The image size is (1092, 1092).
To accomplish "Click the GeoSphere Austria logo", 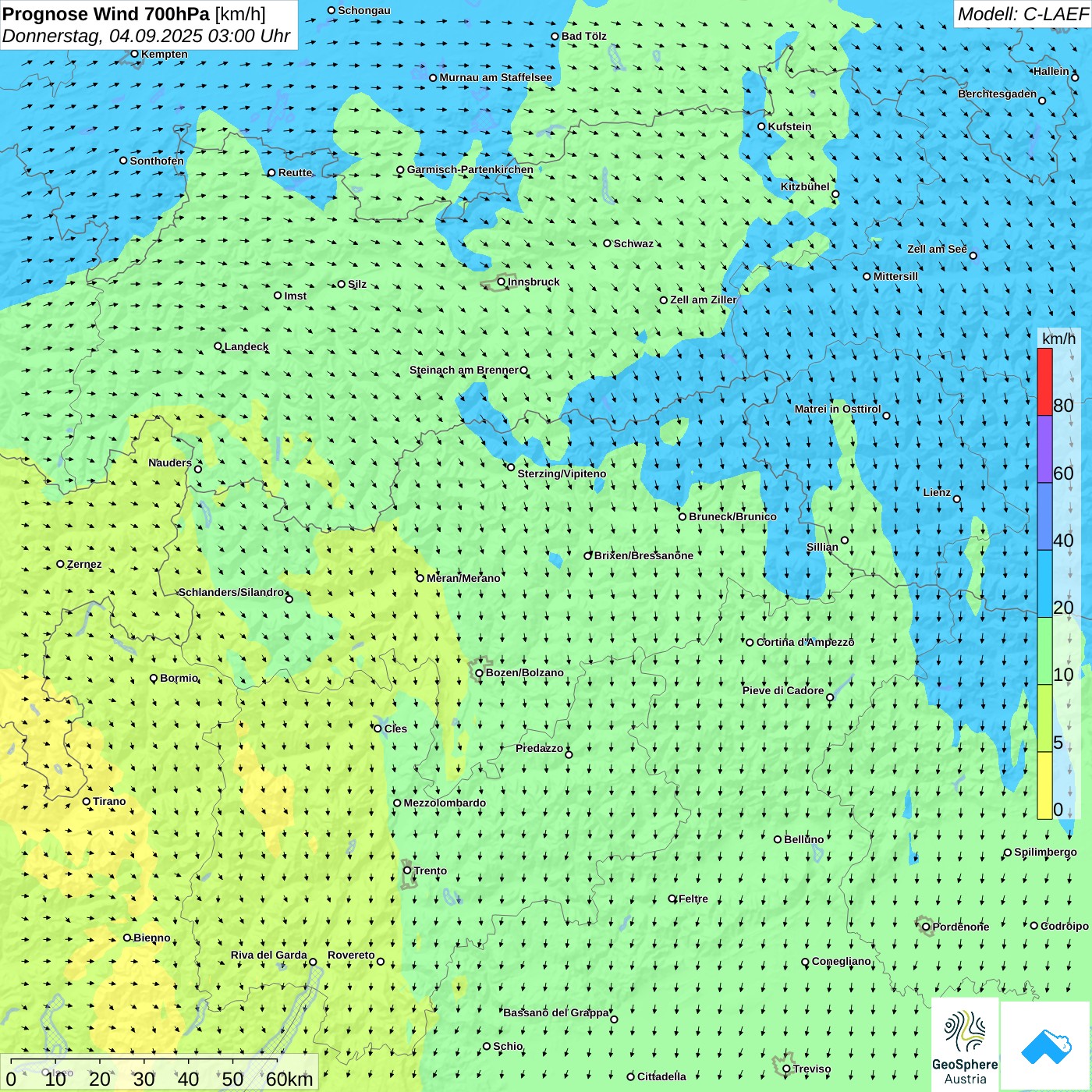I will pyautogui.click(x=965, y=1045).
